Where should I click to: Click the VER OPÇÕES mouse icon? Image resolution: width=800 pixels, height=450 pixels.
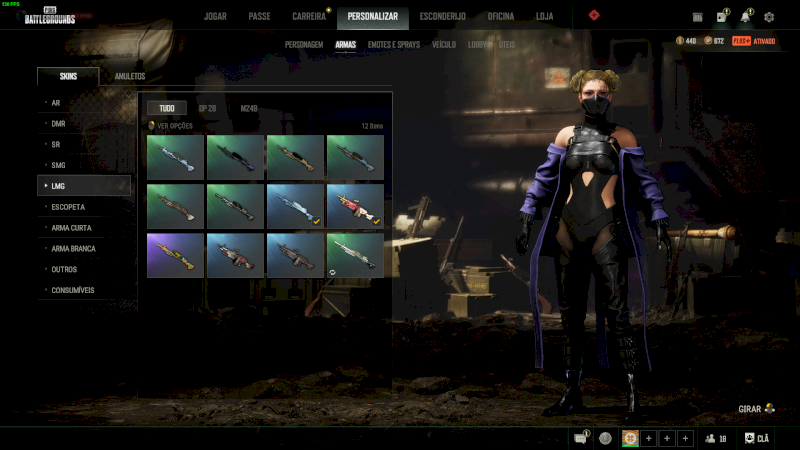151,125
